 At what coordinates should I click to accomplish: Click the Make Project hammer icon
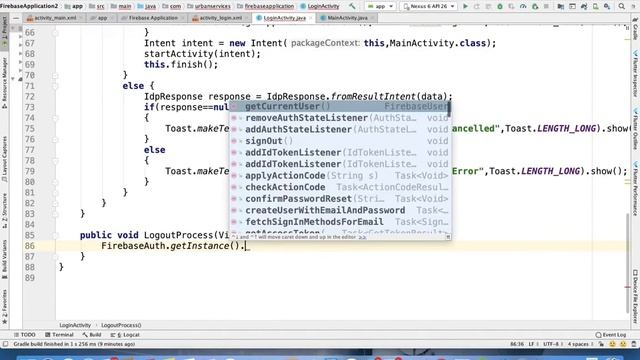352,6
